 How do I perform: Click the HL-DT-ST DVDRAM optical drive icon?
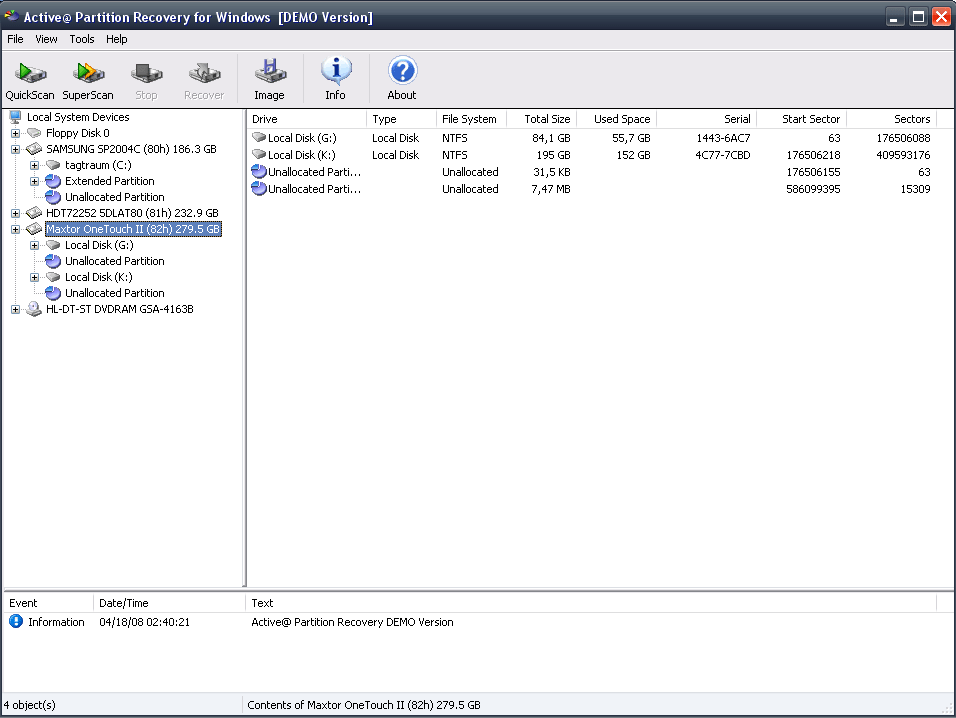pyautogui.click(x=34, y=309)
